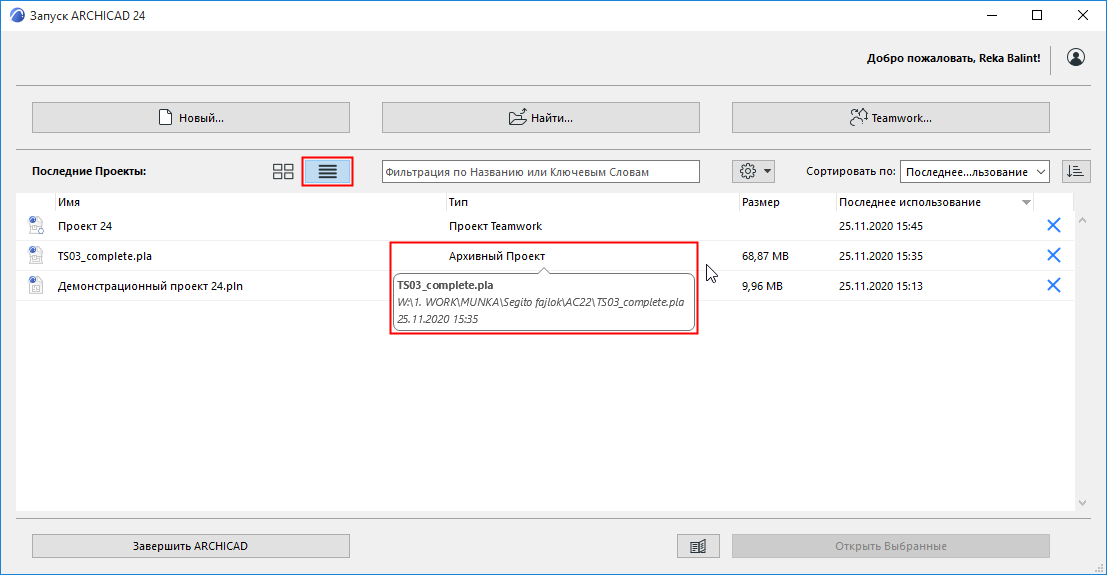The height and width of the screenshot is (575, 1107).
Task: Sort by Последнее использование column header
Action: pyautogui.click(x=935, y=202)
